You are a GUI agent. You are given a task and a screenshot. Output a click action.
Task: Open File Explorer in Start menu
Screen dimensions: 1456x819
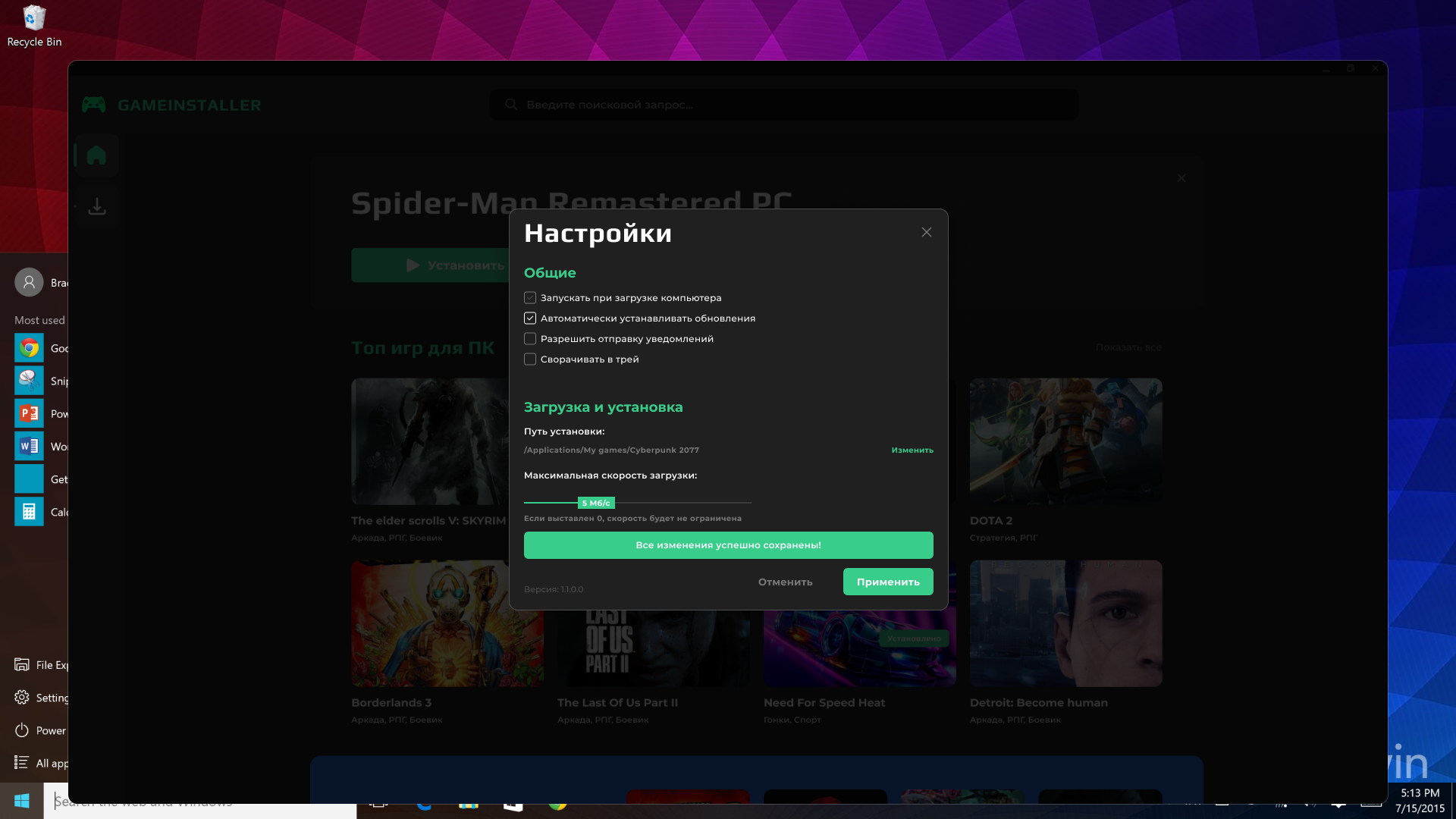click(41, 665)
